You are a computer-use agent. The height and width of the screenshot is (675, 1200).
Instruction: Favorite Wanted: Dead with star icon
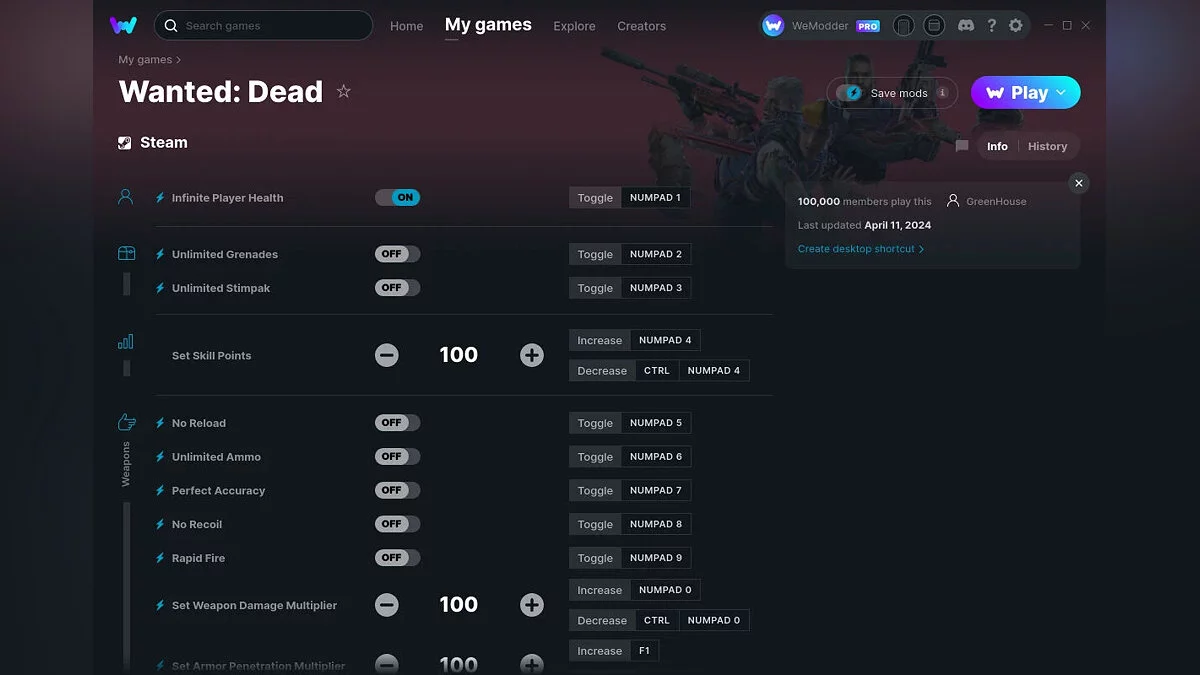point(344,91)
